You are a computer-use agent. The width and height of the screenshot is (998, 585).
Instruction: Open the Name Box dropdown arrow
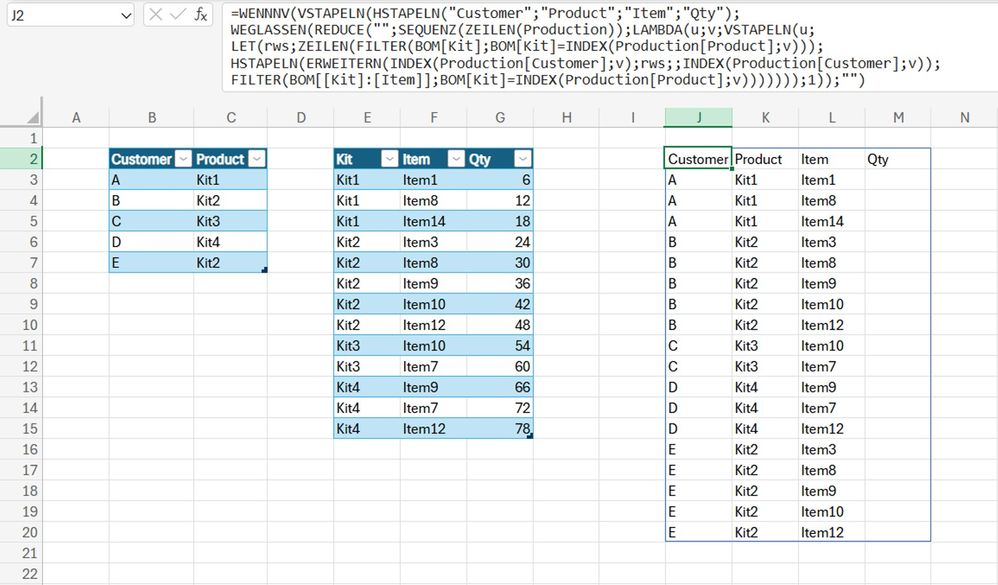126,15
